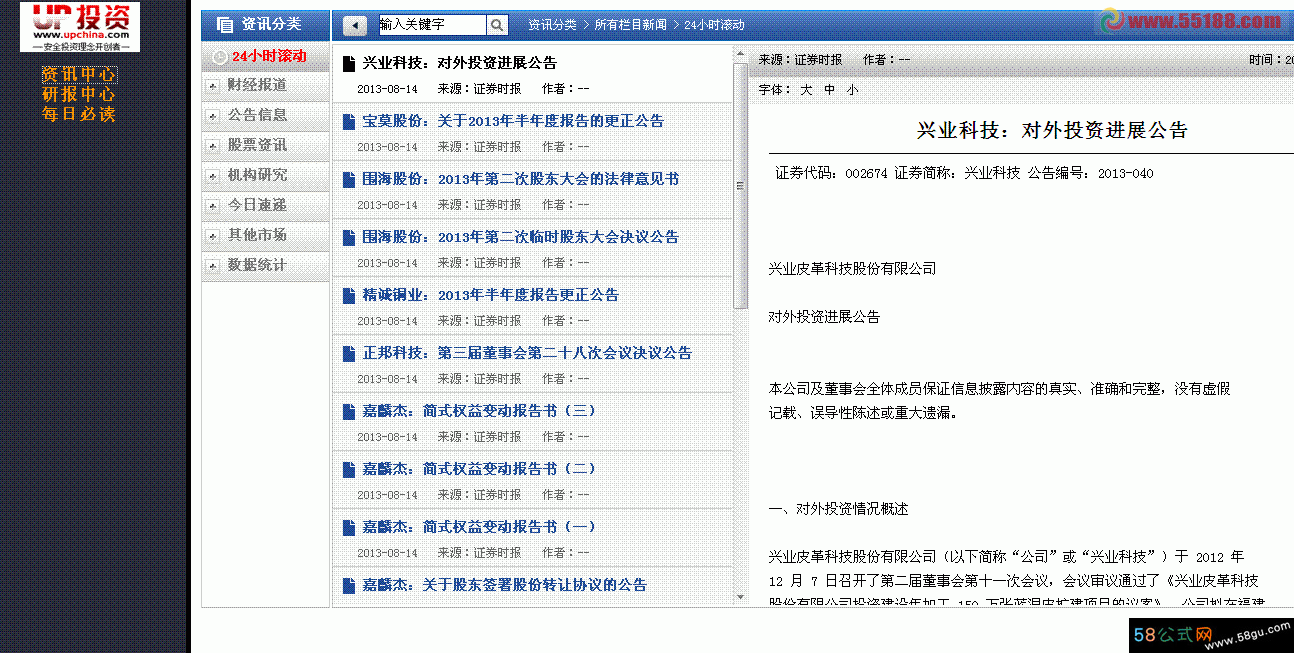Screen dimensions: 1294x653
Task: Open 资讯中心 in the left sidebar
Action: pos(79,74)
